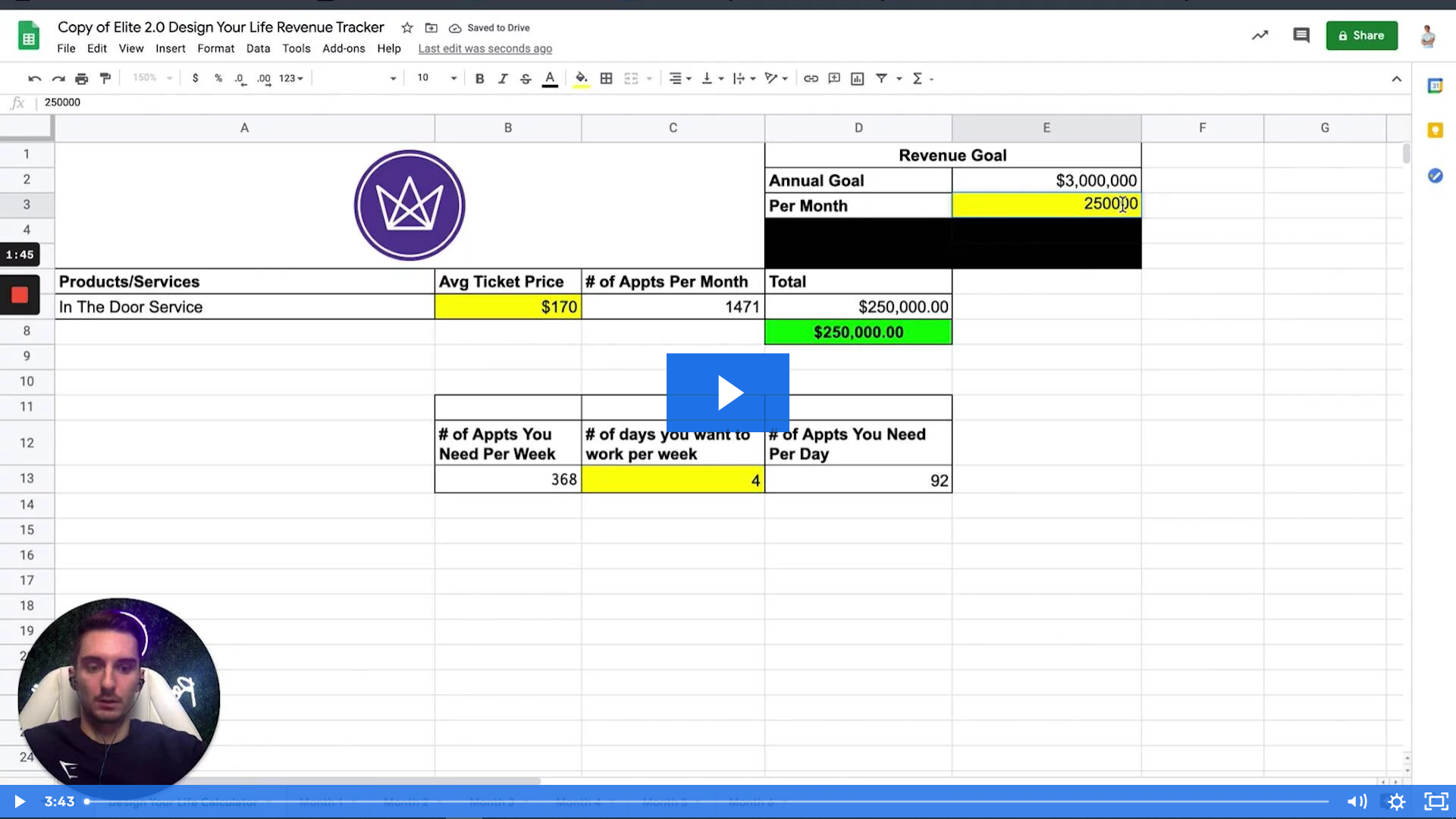Click the print icon
The image size is (1456, 819).
coord(82,78)
